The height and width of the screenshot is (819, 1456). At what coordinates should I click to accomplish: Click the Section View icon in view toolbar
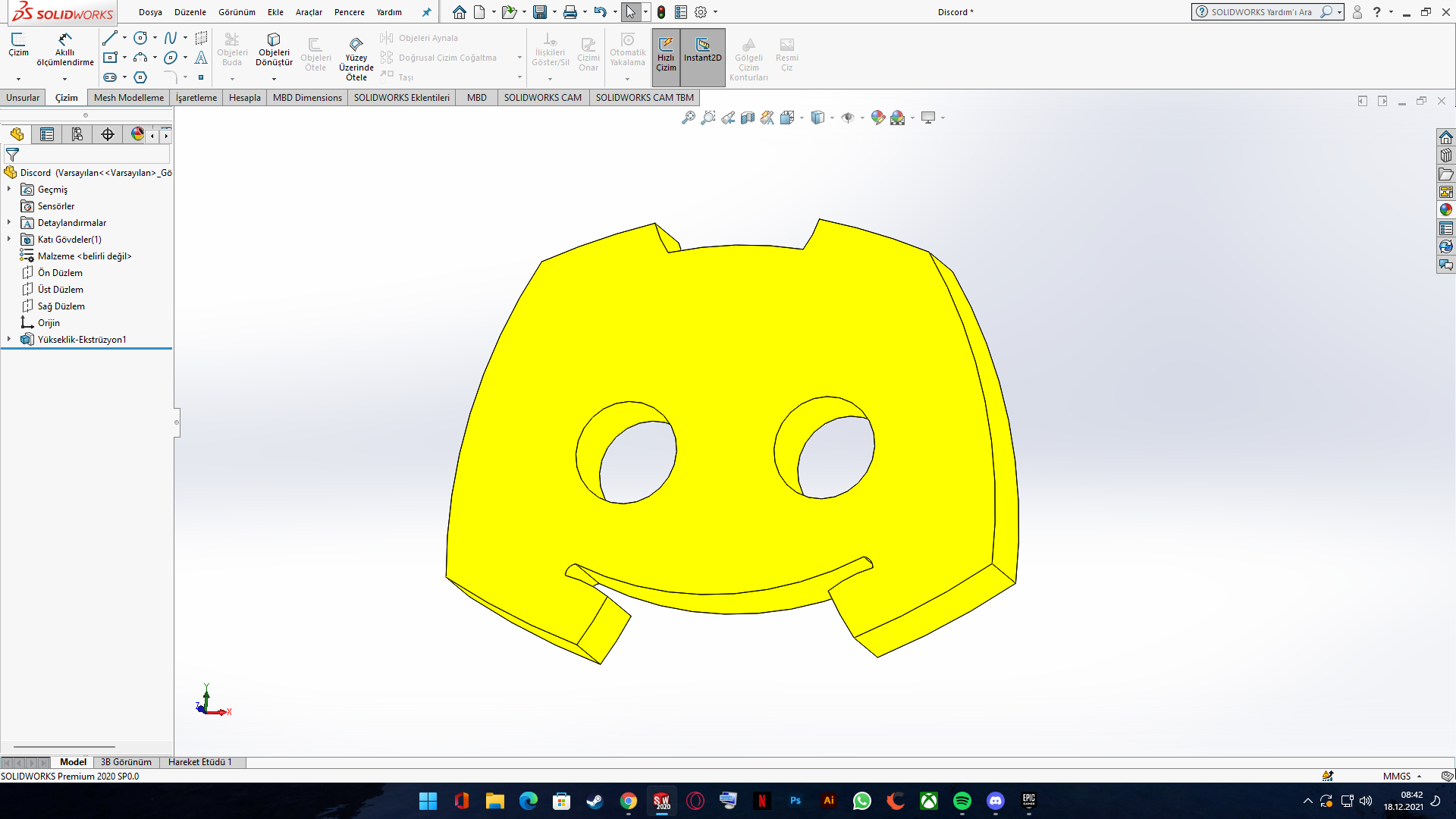tap(748, 118)
